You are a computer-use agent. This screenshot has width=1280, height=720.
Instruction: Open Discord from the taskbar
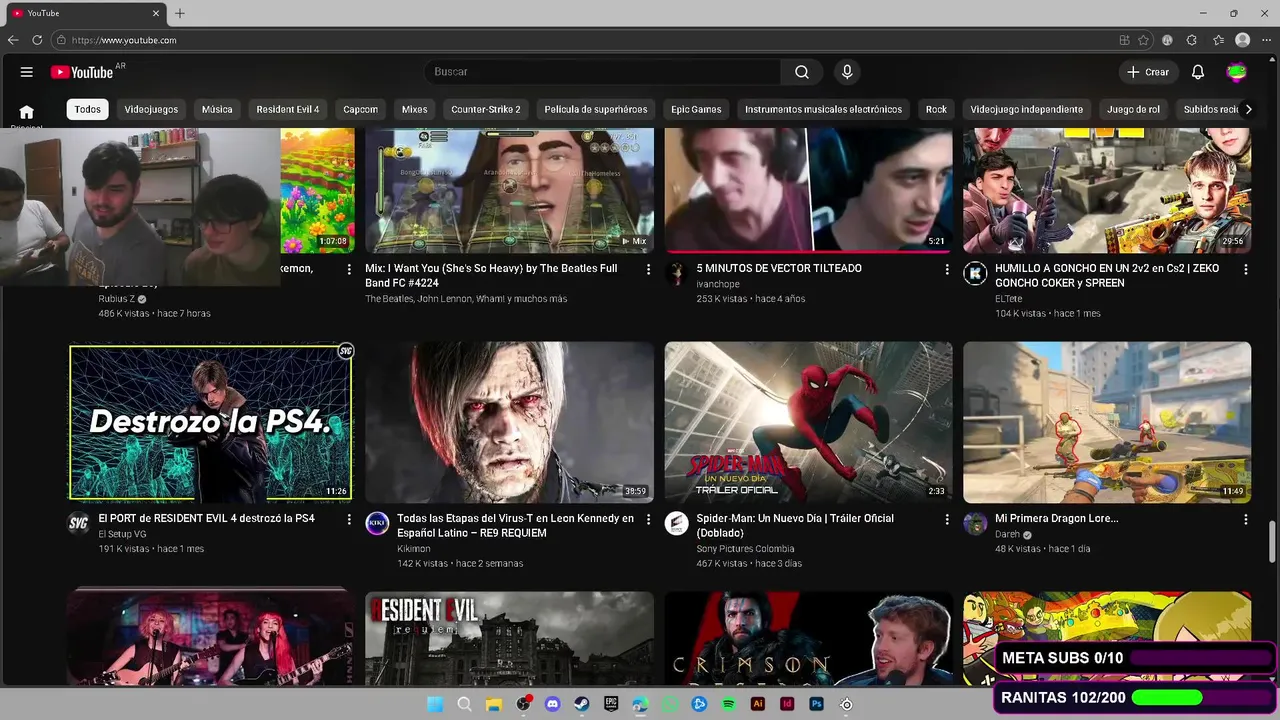point(553,704)
